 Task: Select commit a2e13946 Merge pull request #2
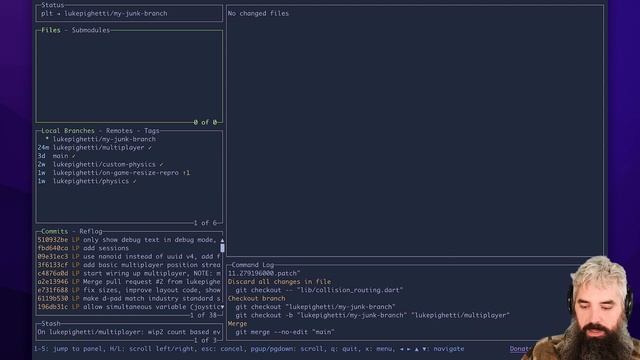(129, 282)
